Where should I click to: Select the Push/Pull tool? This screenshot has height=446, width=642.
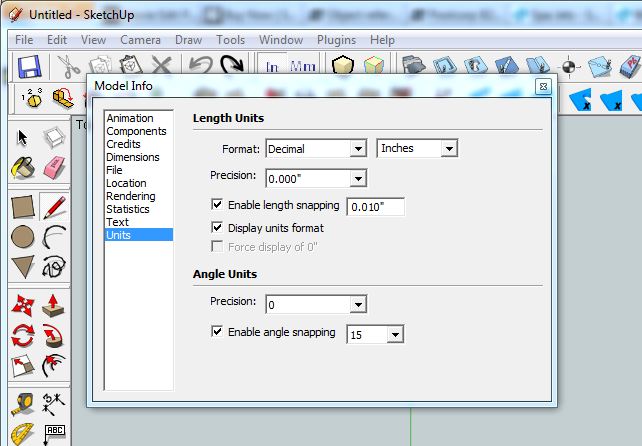click(55, 305)
